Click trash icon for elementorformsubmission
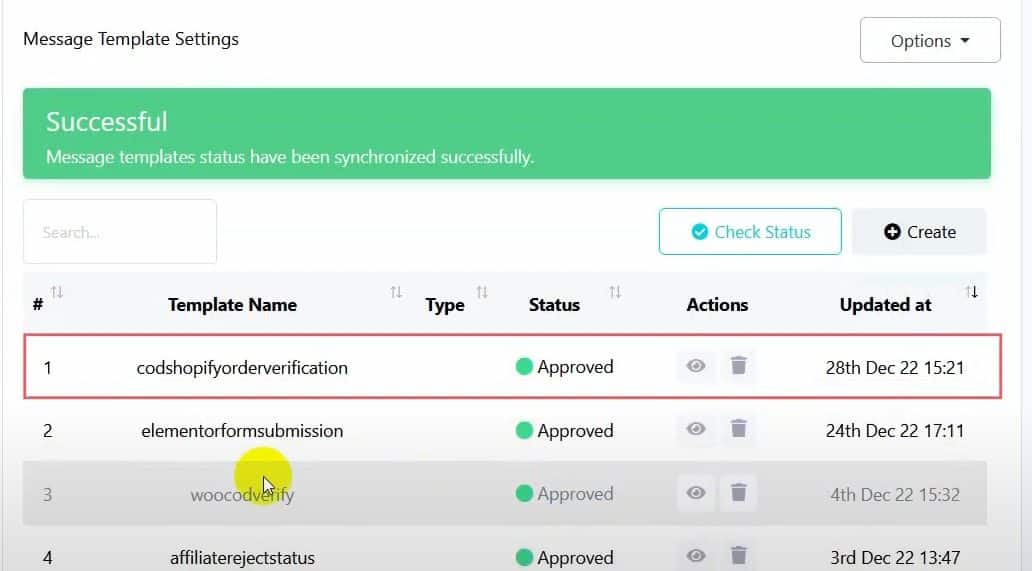1032x571 pixels. pos(738,430)
